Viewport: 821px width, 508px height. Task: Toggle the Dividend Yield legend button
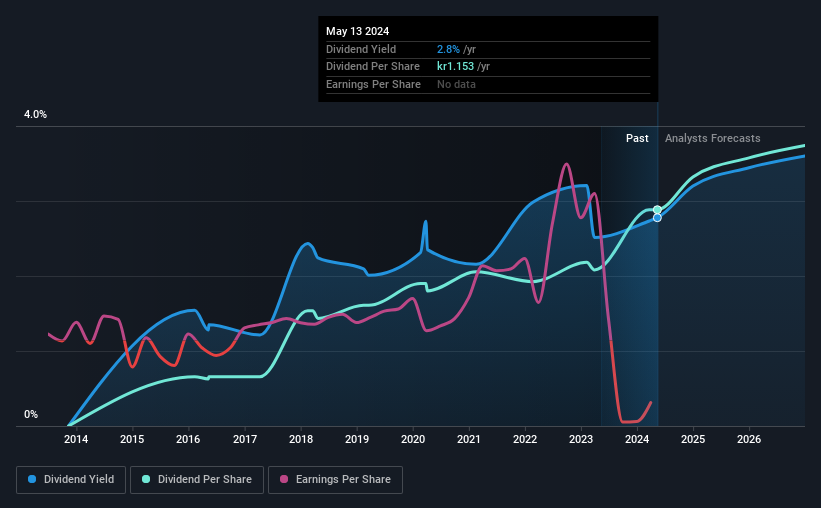click(x=71, y=480)
